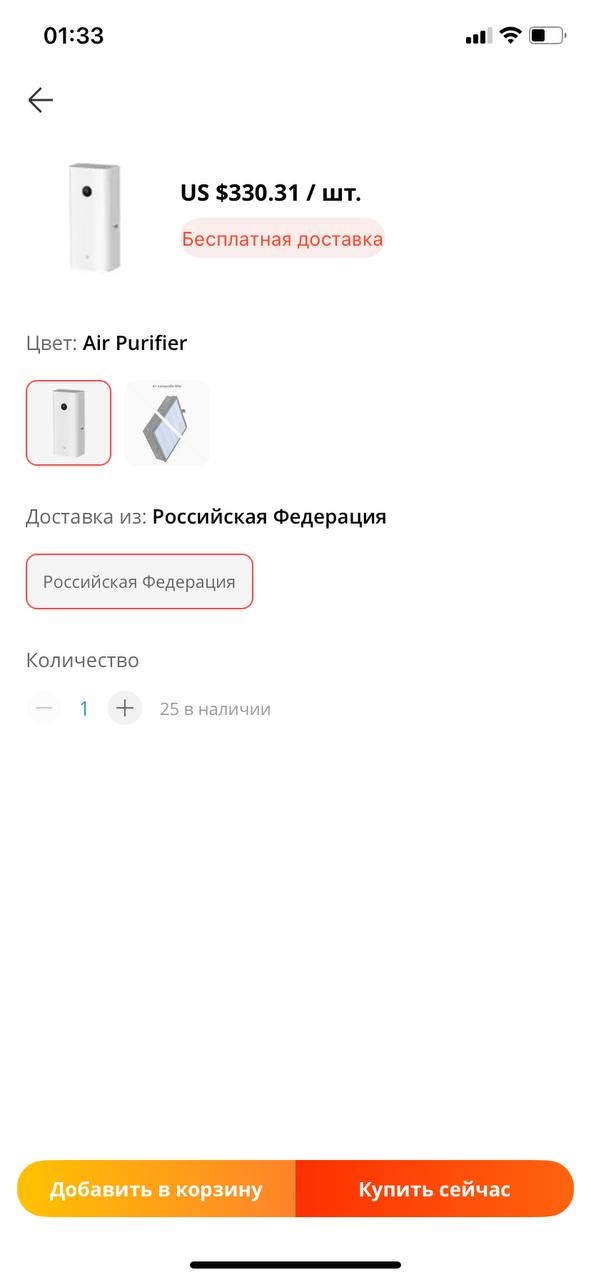Click Добавить в корзину button
Viewport: 591px width, 1280px height.
click(156, 1189)
